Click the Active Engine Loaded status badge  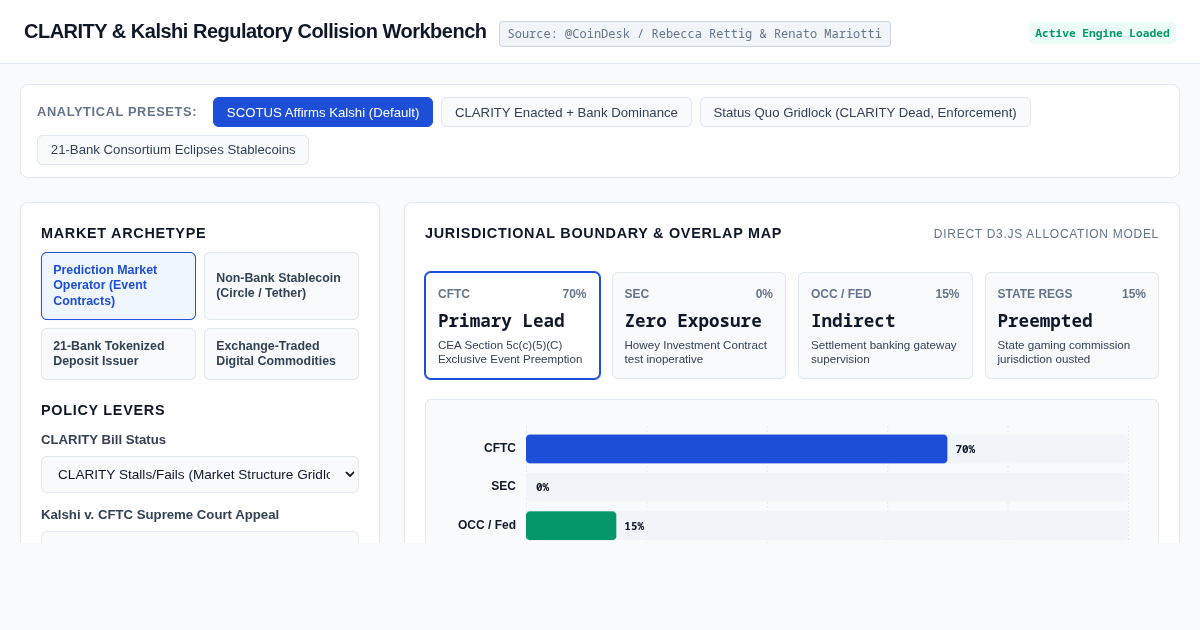(1102, 33)
